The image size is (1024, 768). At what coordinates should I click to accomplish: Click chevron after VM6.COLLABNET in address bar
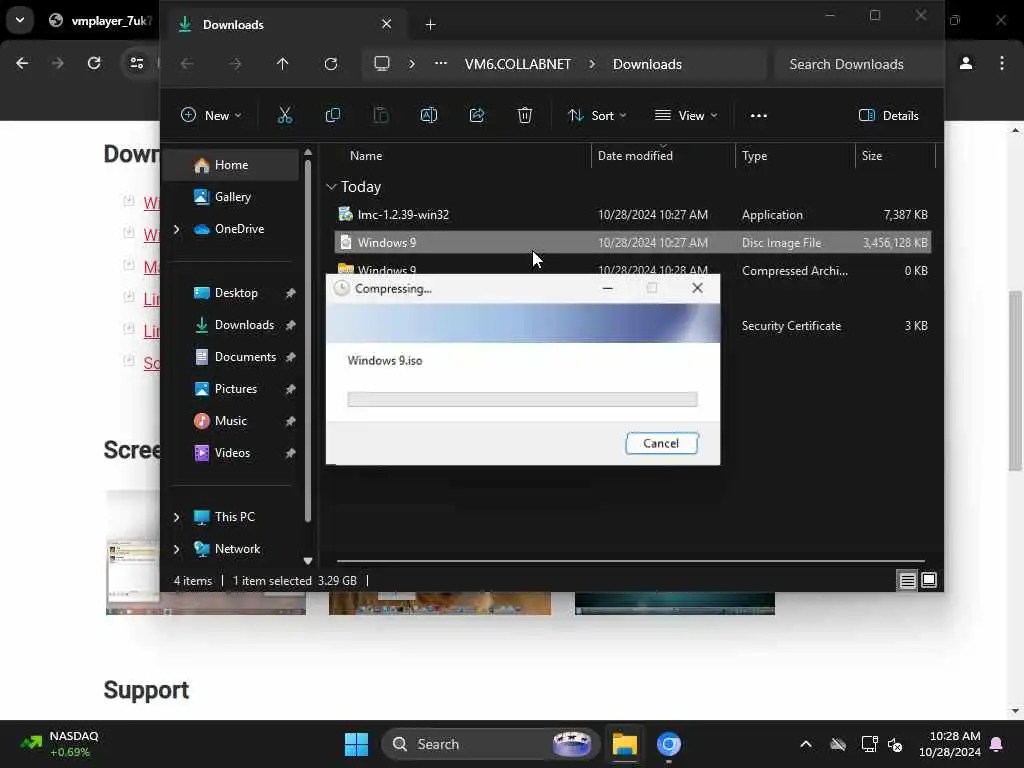coord(592,64)
